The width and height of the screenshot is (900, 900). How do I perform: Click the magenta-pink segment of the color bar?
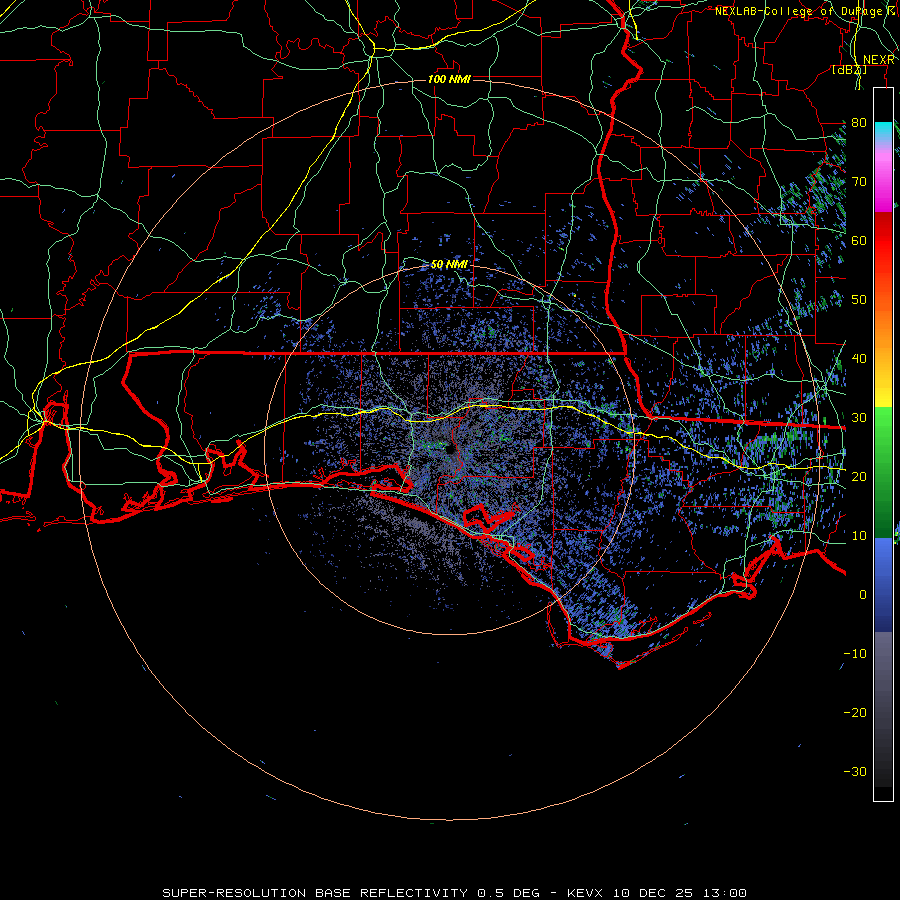click(883, 181)
